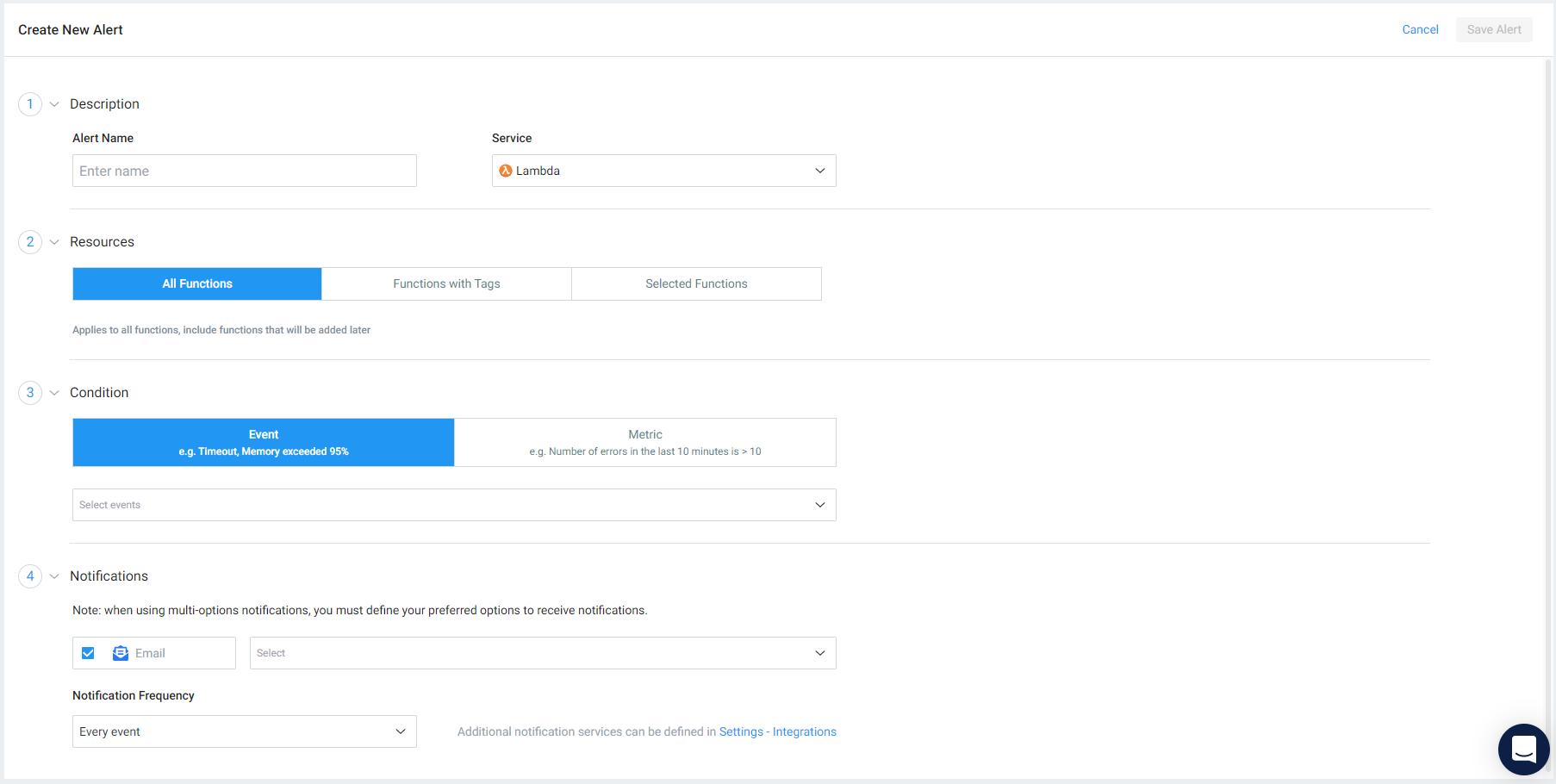The height and width of the screenshot is (784, 1556).
Task: Click the Save Alert button
Action: point(1493,29)
